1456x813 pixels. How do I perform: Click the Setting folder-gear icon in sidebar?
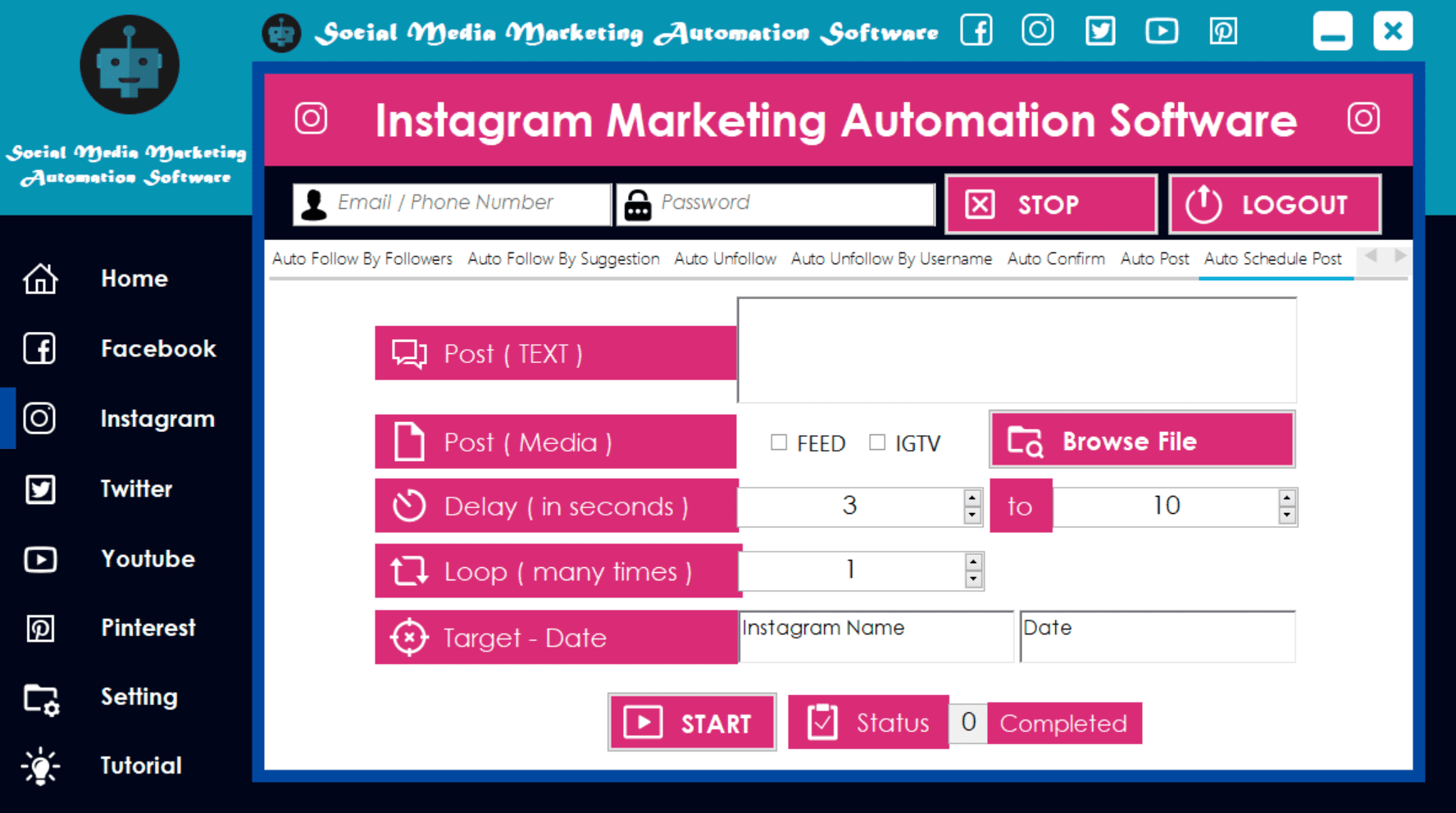pos(41,699)
